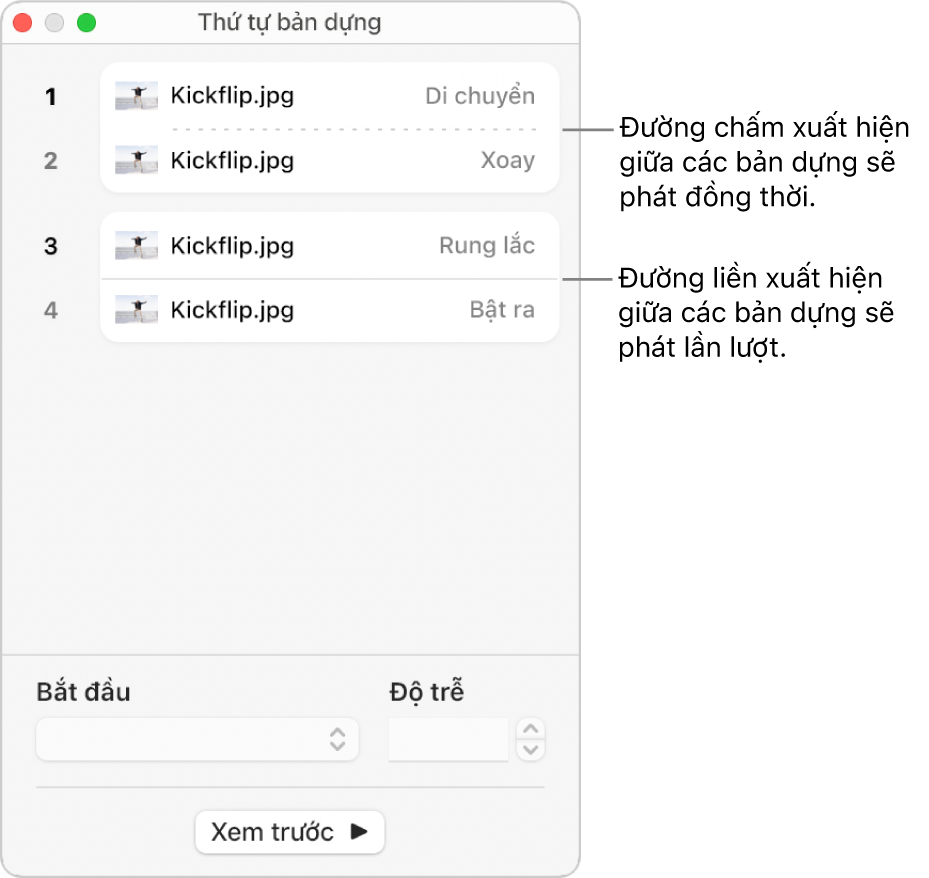The image size is (929, 878).
Task: Click the "Di chuyển" effect label
Action: pos(480,95)
